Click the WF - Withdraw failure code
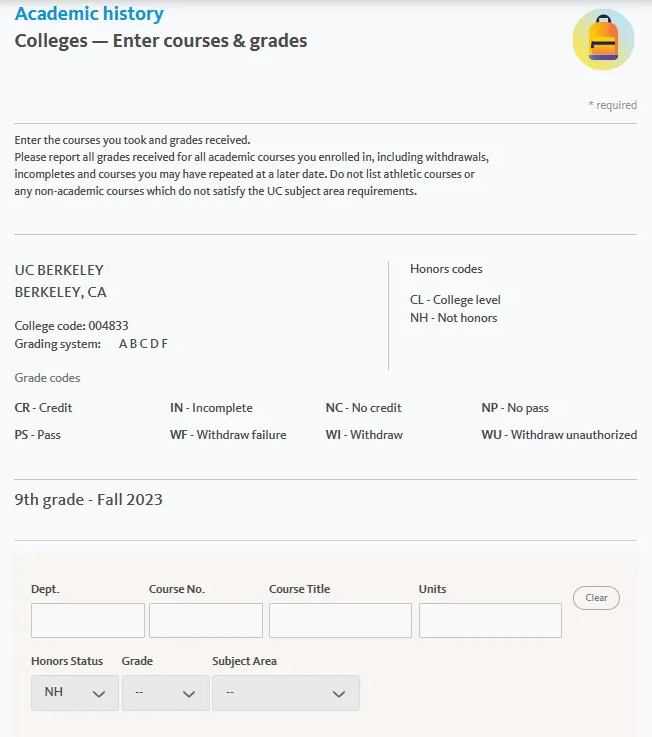This screenshot has height=737, width=652. point(228,435)
